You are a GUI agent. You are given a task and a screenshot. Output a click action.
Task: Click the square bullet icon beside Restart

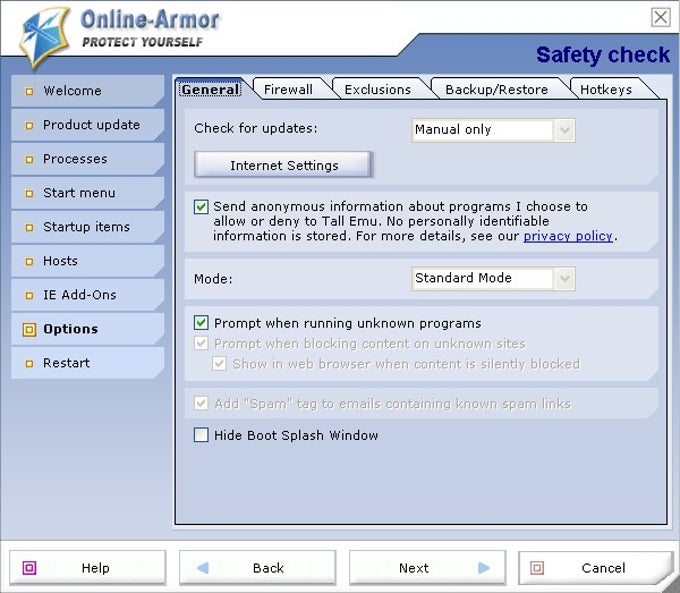[x=29, y=364]
